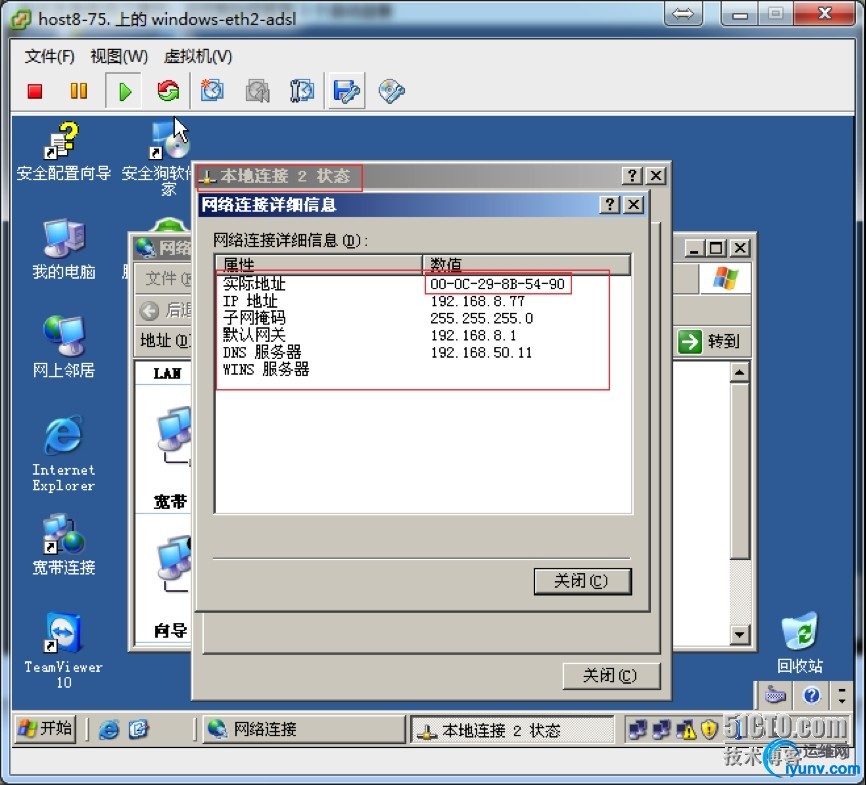This screenshot has height=785, width=866.
Task: Switch to 本地连接 2 状态 taskbar button
Action: pos(511,730)
